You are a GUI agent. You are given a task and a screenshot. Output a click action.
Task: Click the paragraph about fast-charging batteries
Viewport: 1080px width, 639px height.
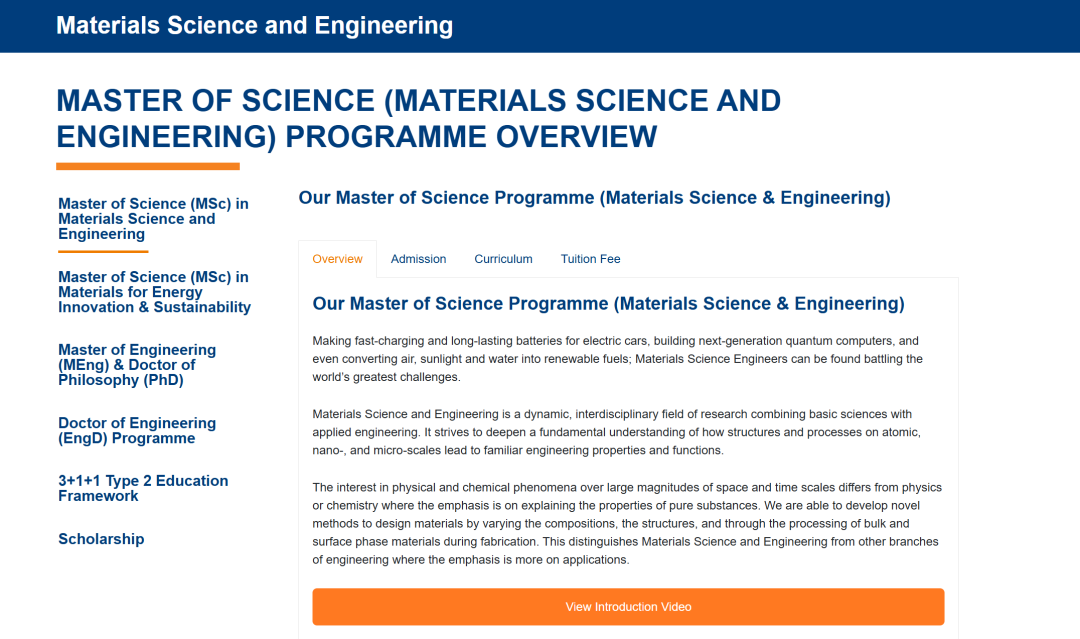(617, 359)
